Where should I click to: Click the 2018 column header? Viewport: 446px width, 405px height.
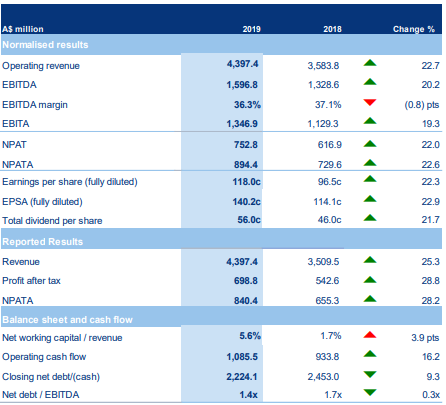(x=332, y=29)
